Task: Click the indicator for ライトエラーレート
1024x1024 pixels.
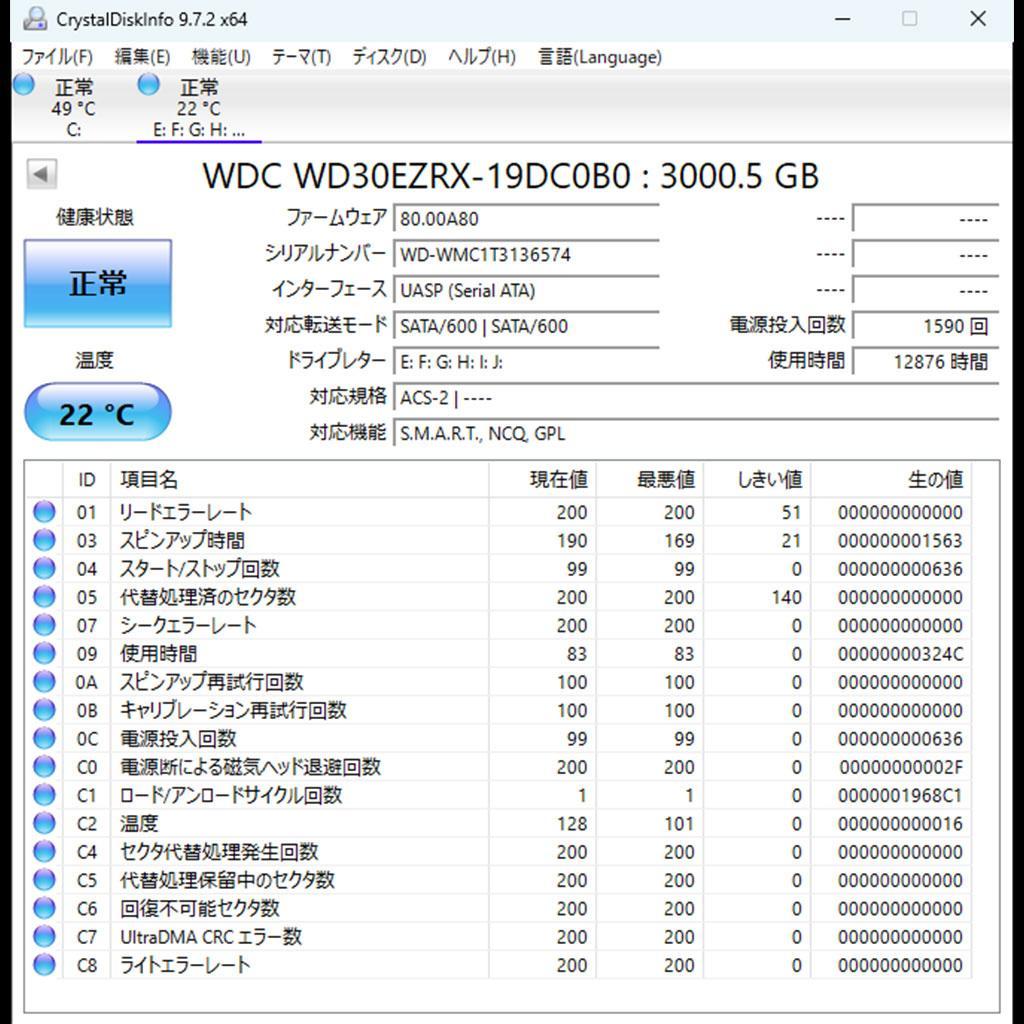Action: (43, 965)
